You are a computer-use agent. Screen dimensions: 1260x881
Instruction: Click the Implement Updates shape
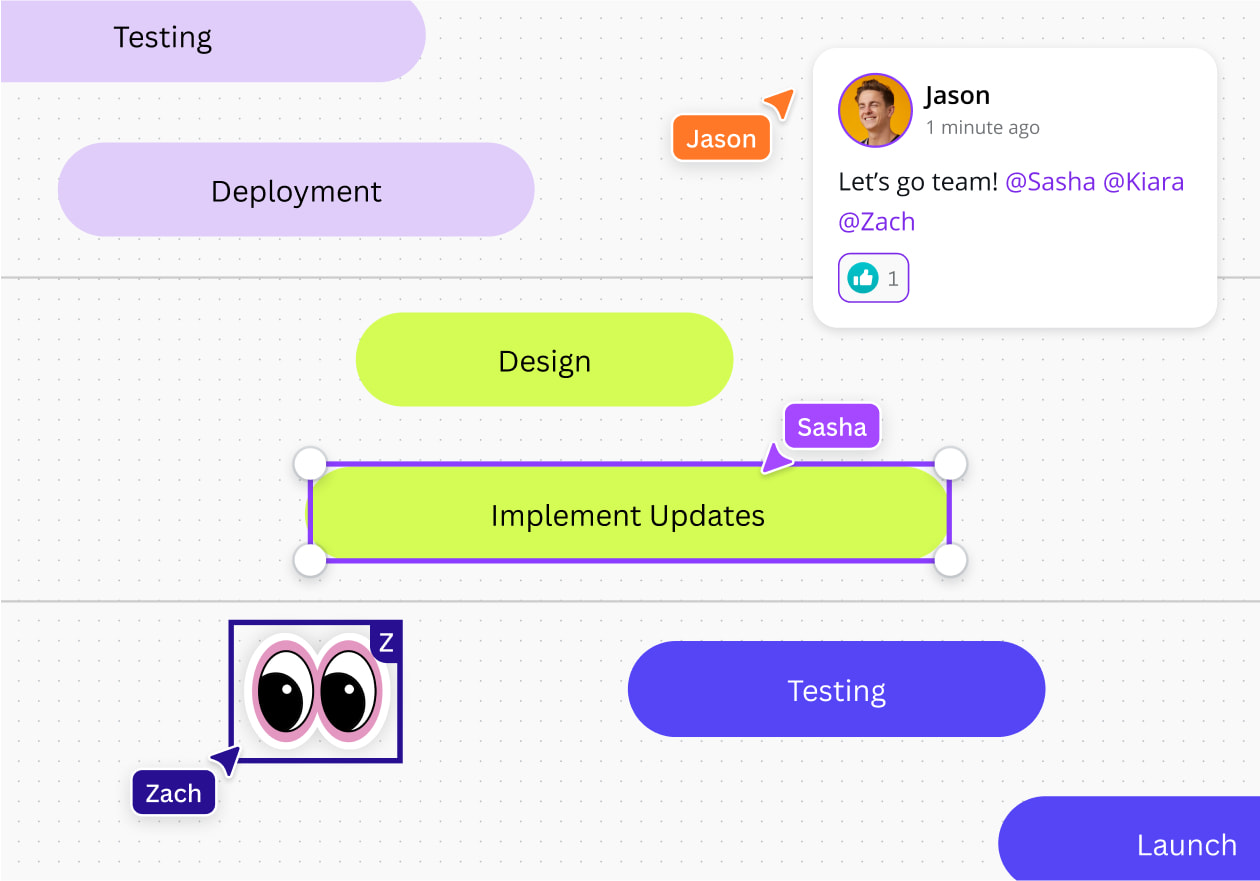click(x=628, y=515)
